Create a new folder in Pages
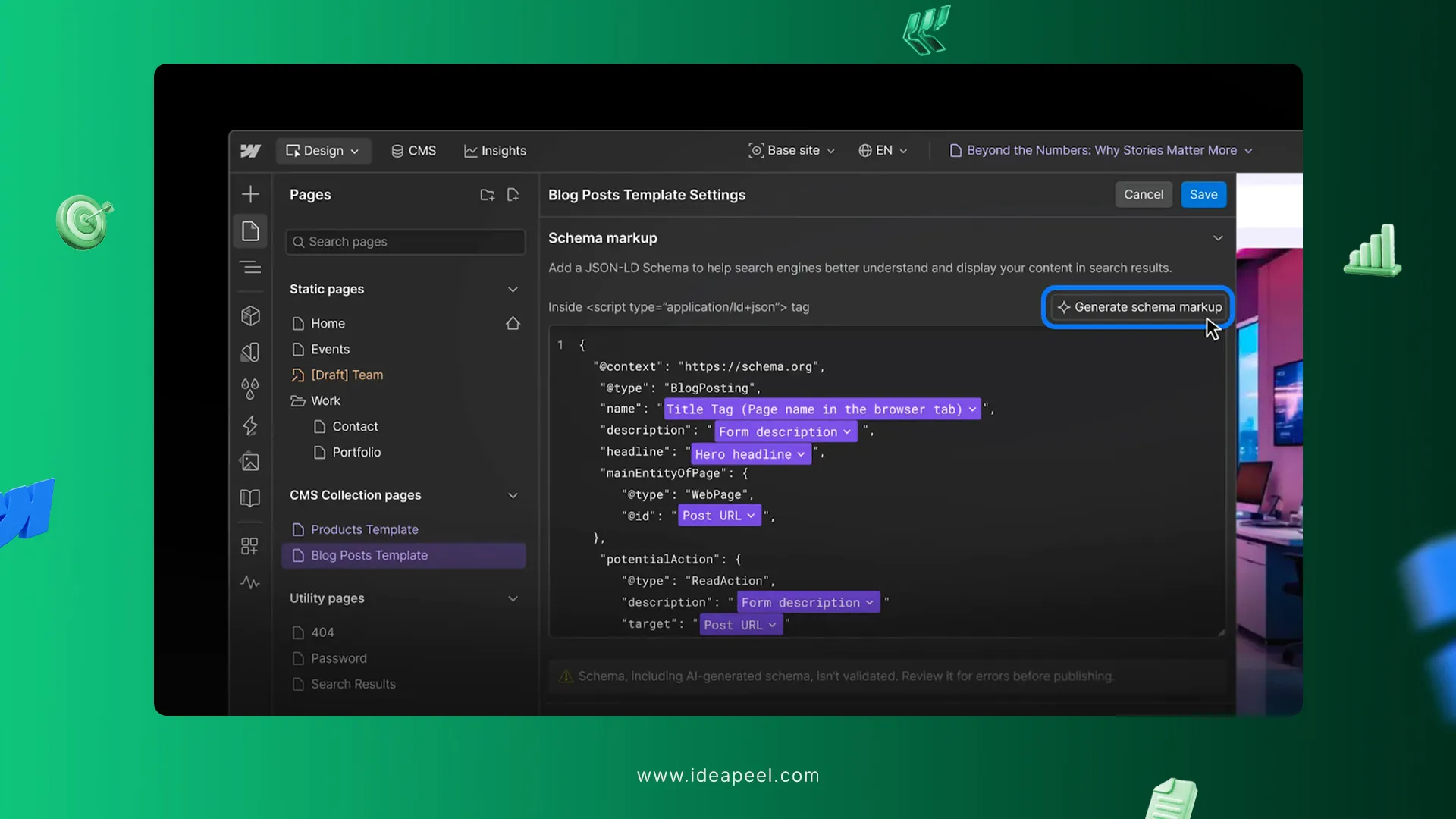1456x819 pixels. [488, 195]
